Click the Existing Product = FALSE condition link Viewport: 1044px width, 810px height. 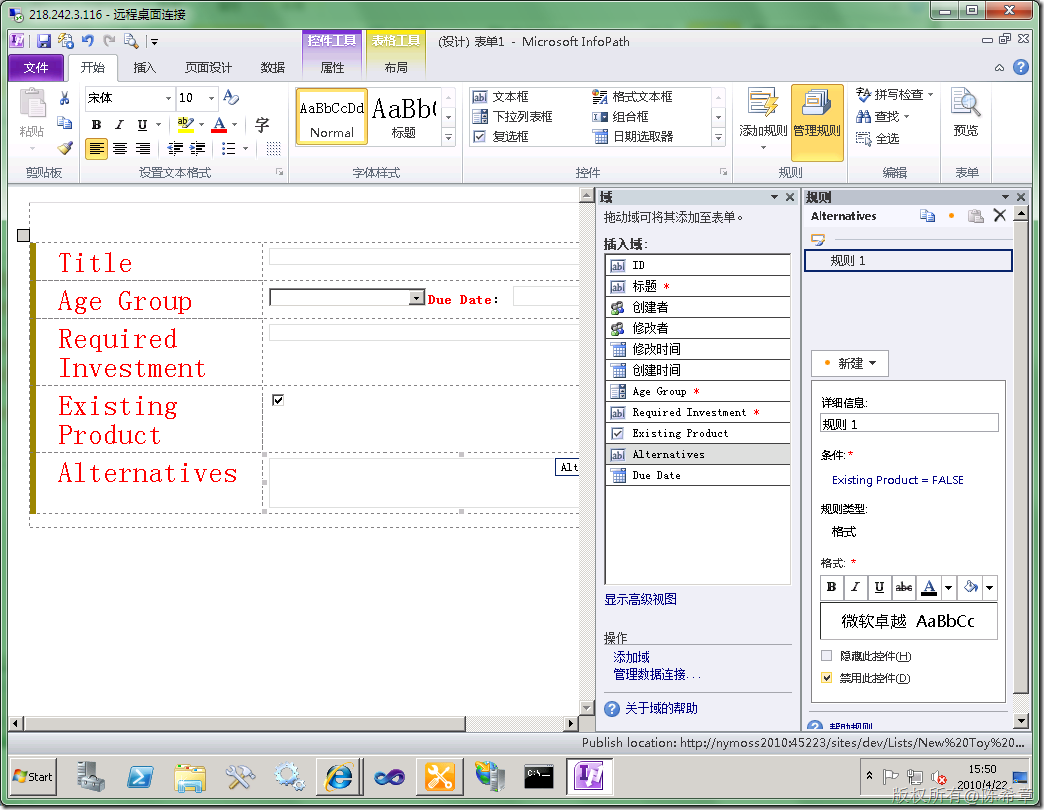[898, 480]
